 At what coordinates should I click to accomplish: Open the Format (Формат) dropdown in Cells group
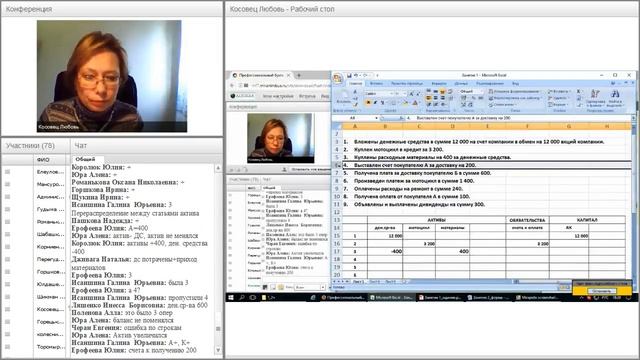(x=558, y=105)
